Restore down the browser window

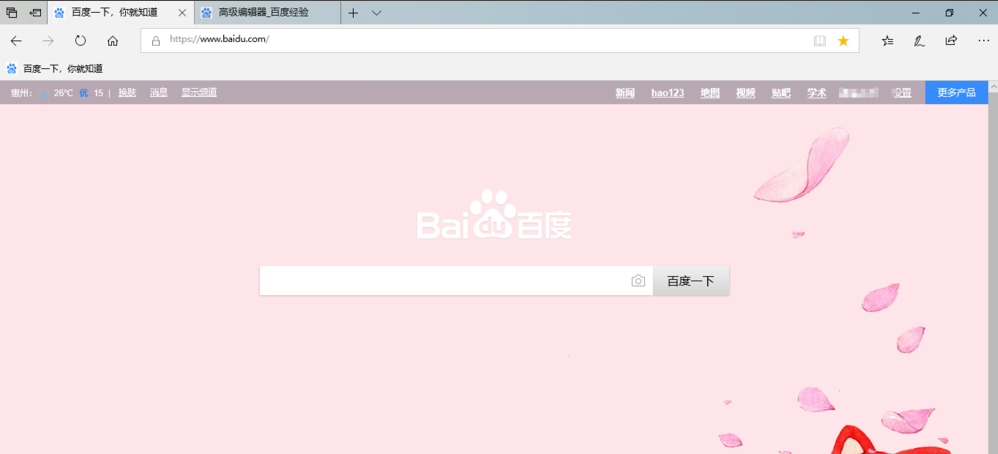click(949, 13)
